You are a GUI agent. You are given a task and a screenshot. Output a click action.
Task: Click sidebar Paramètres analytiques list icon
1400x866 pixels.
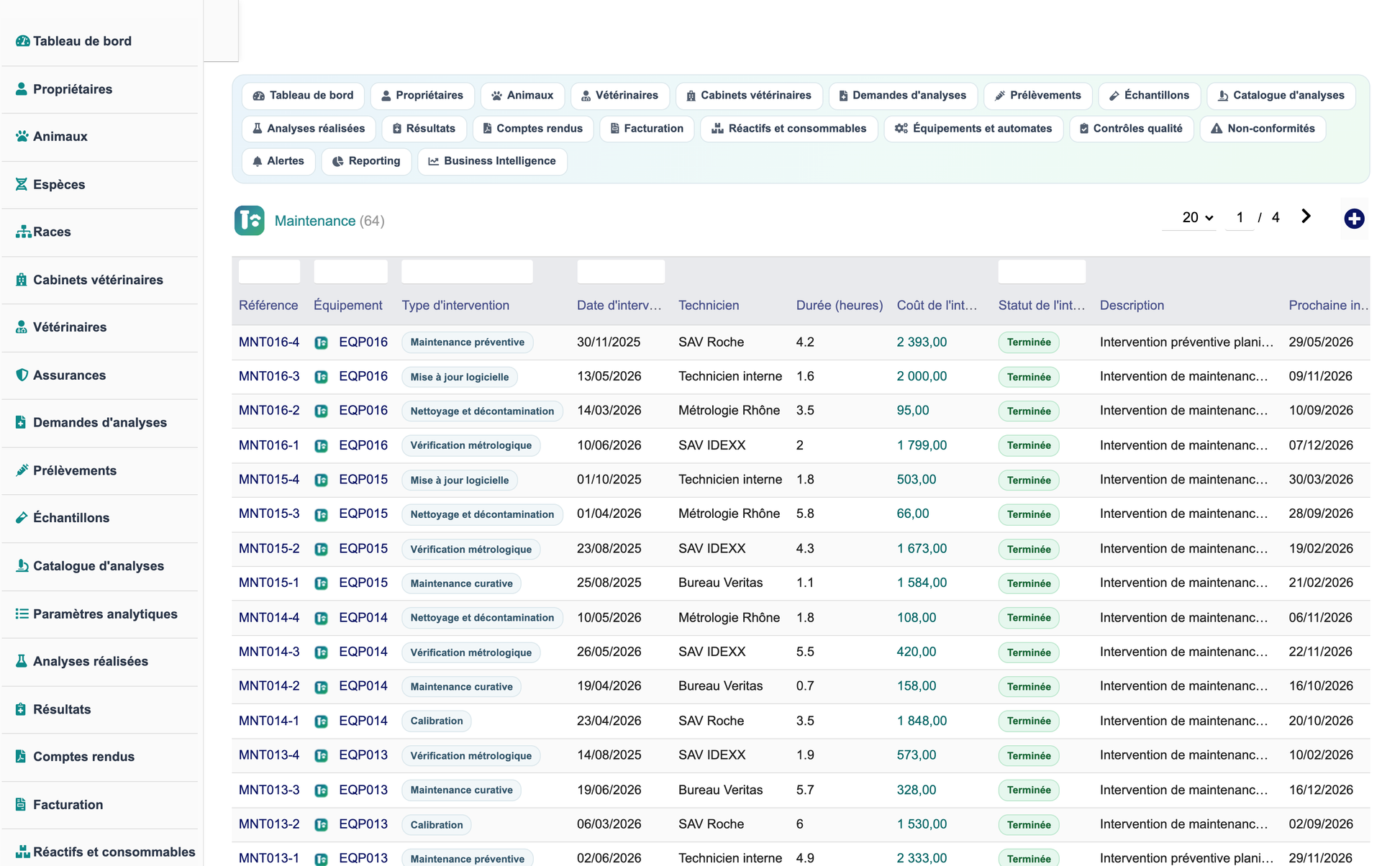pyautogui.click(x=22, y=614)
